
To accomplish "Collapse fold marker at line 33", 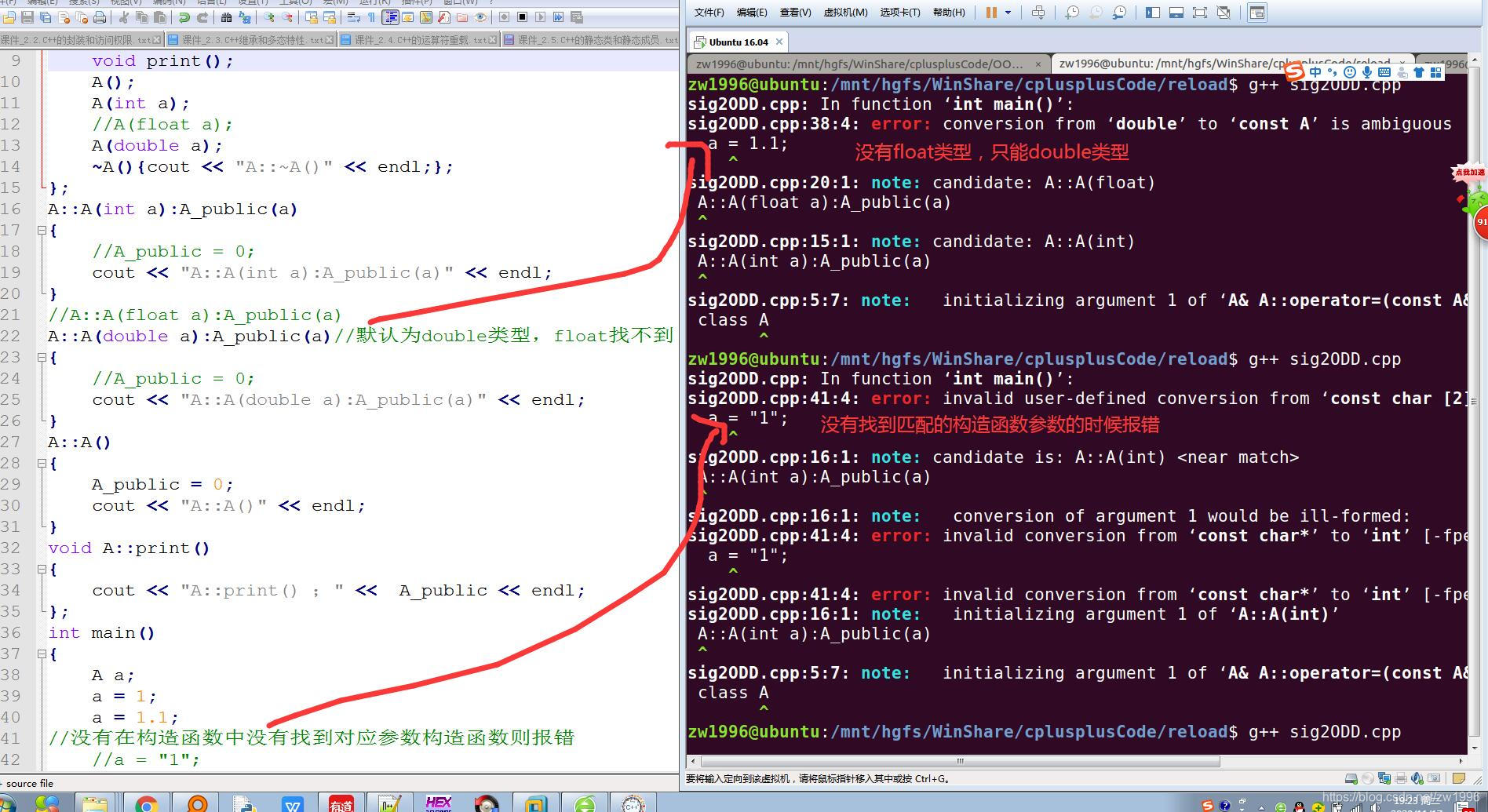I will tap(42, 570).
